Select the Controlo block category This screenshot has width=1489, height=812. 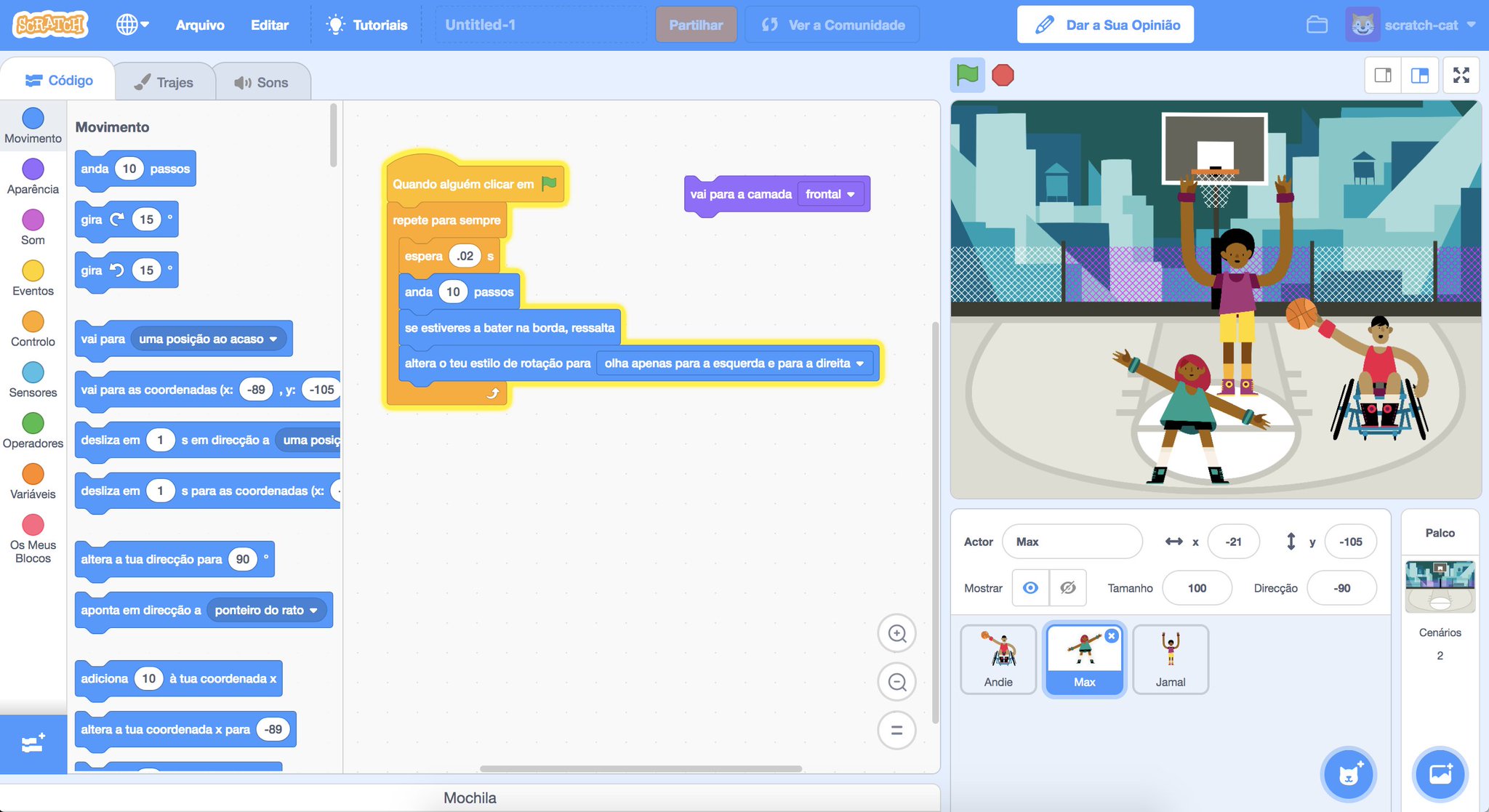(33, 329)
